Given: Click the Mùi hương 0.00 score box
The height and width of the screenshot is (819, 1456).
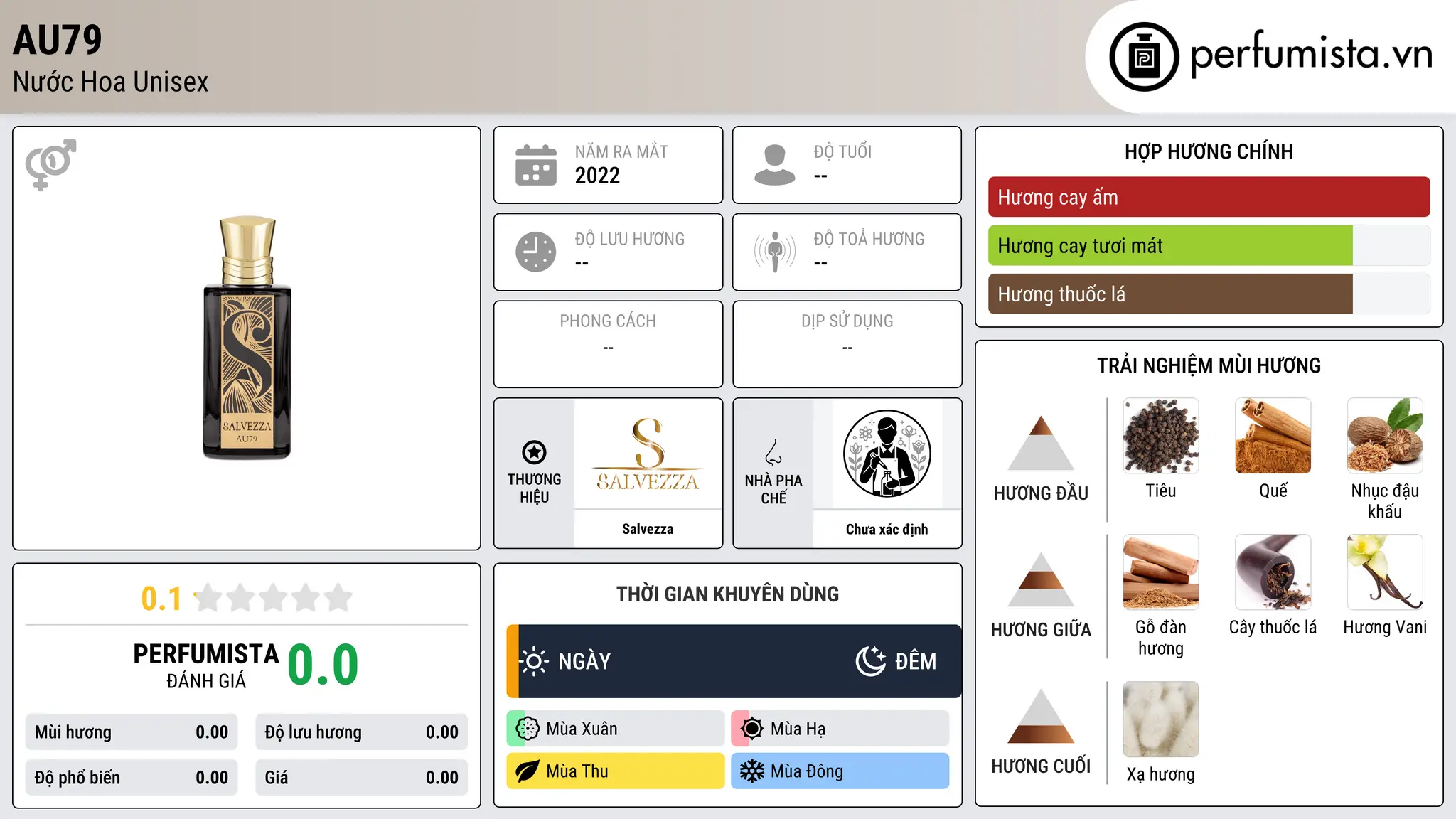Looking at the screenshot, I should [x=132, y=732].
